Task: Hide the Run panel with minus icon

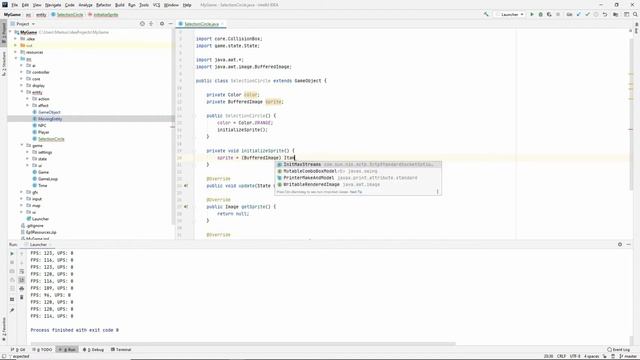Action: [629, 244]
